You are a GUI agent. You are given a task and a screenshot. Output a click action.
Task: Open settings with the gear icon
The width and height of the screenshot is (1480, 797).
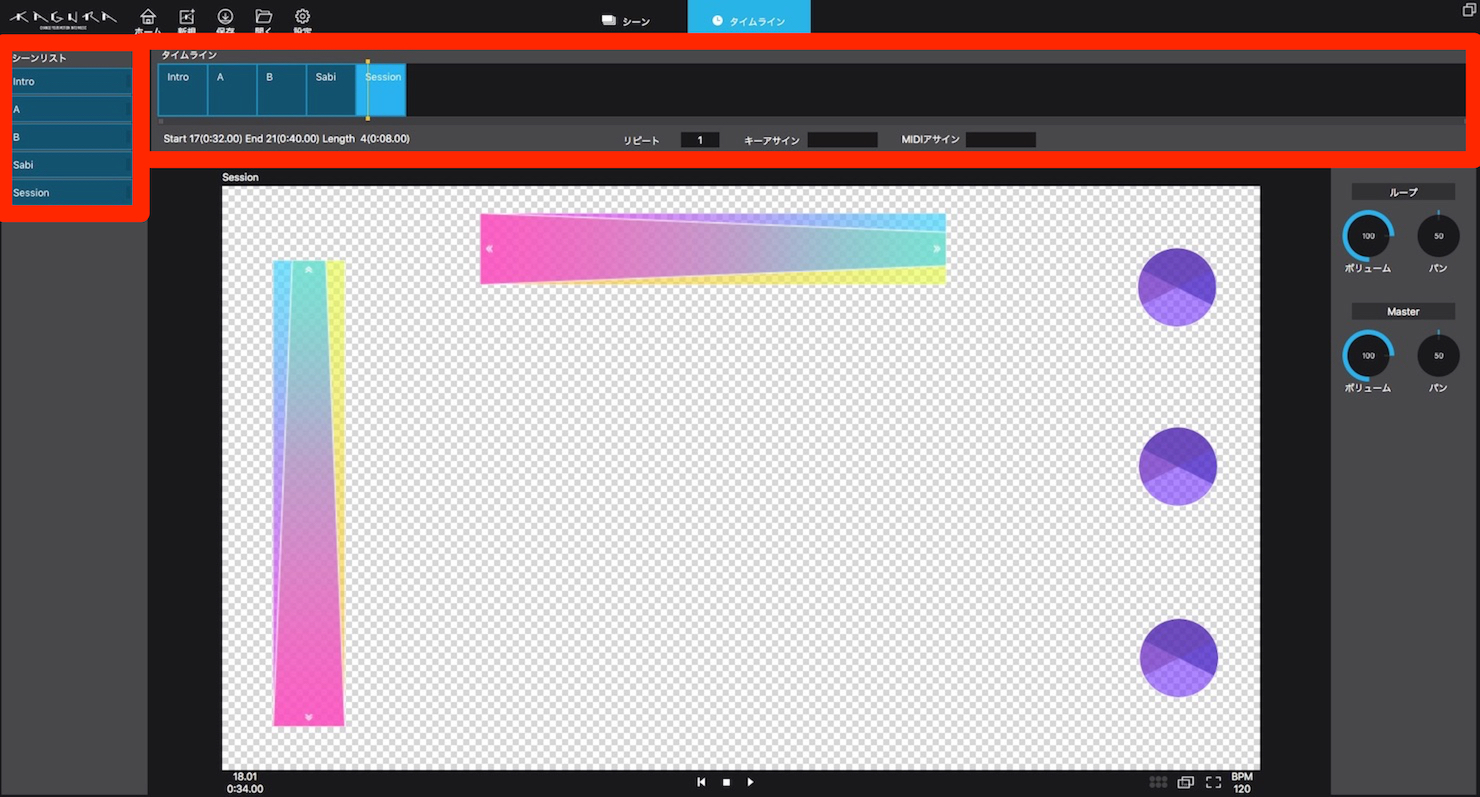pos(302,18)
